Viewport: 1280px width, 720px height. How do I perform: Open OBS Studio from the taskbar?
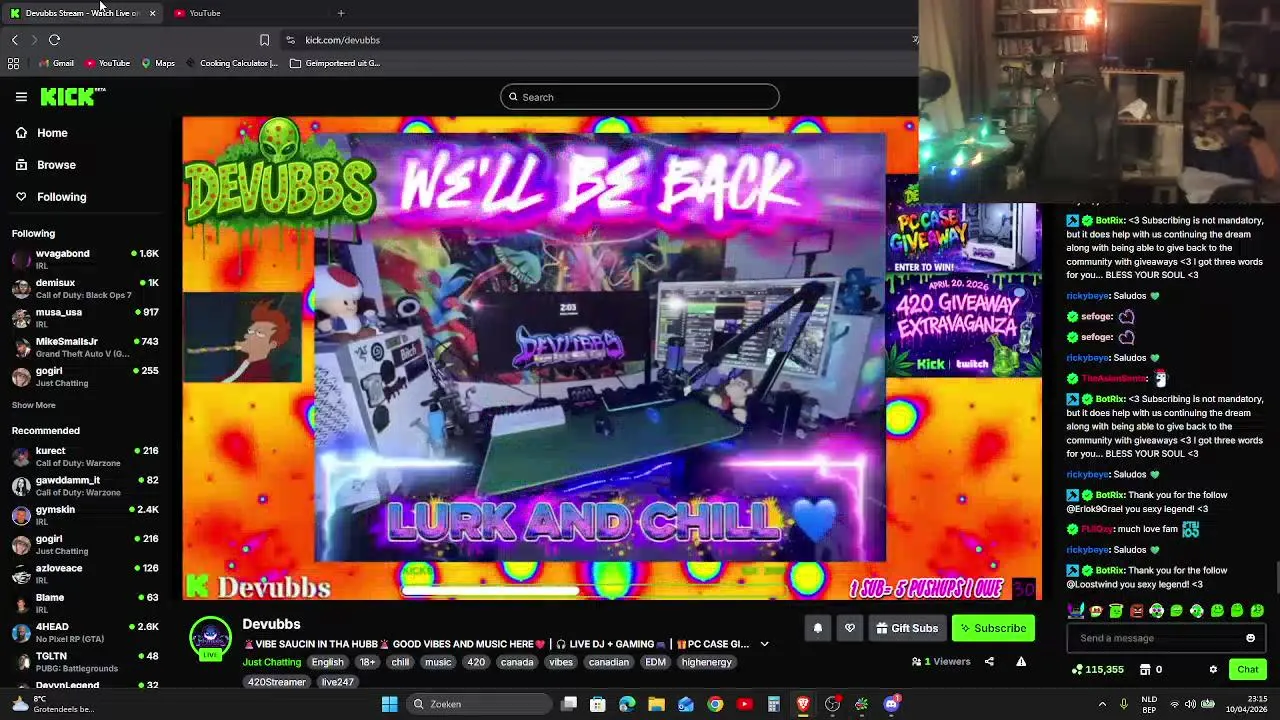[832, 704]
